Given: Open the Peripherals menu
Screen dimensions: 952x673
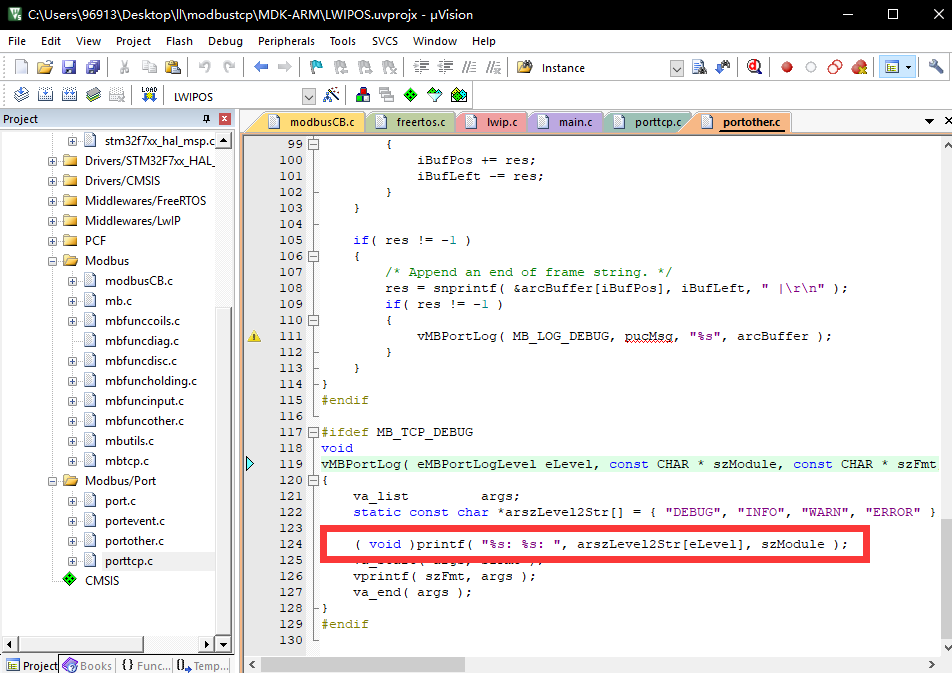Looking at the screenshot, I should pyautogui.click(x=286, y=41).
